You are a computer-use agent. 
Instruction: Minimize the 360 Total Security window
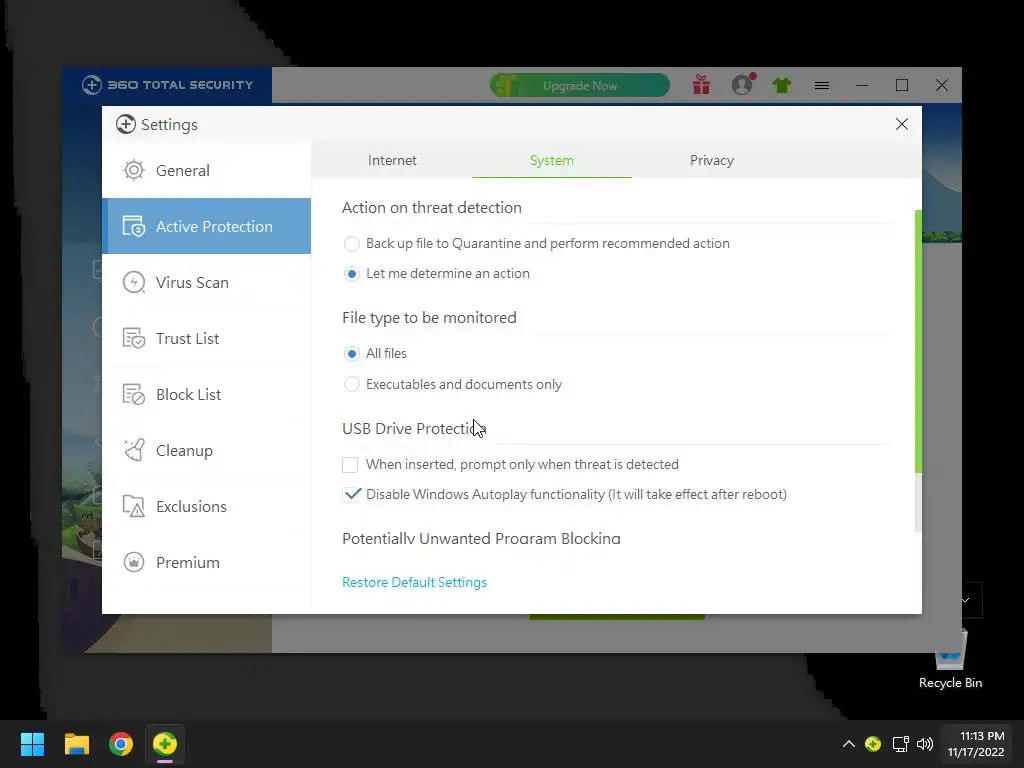pos(862,86)
